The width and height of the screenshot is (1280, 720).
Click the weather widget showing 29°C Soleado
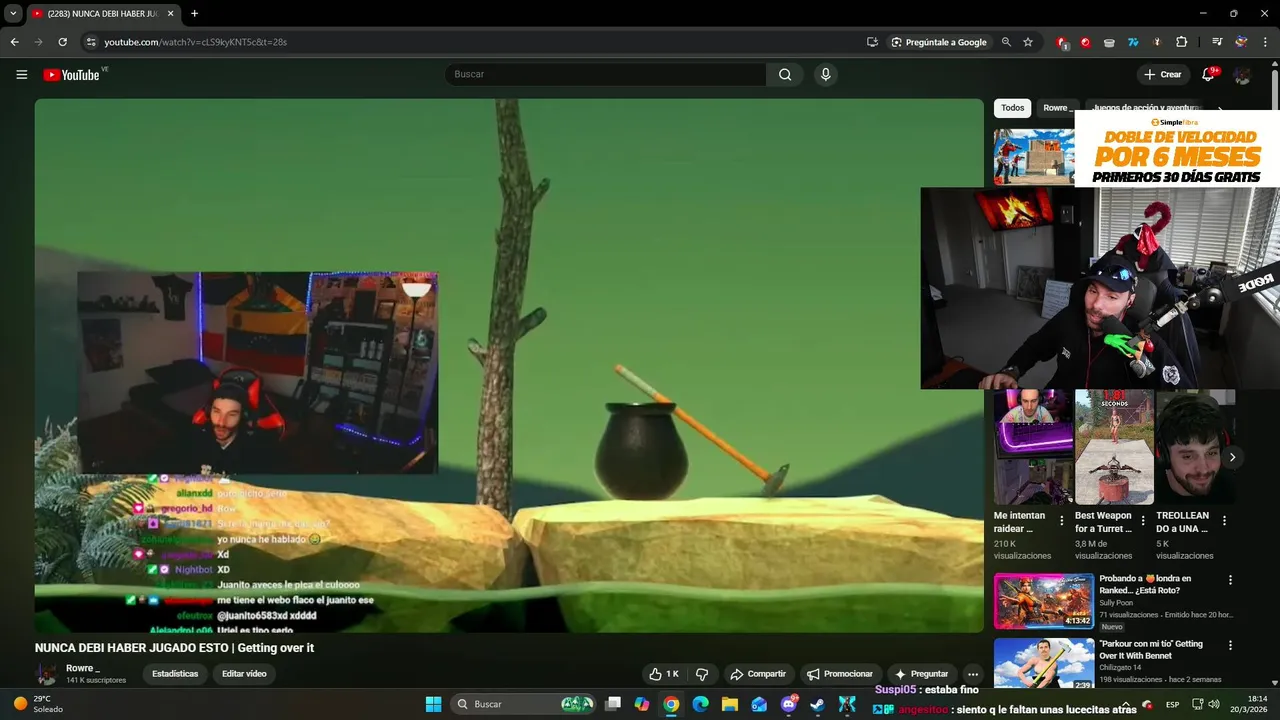[40, 704]
